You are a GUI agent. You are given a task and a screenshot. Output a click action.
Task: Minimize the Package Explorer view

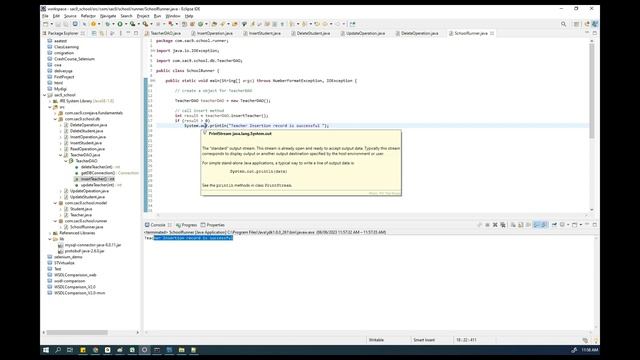point(128,33)
